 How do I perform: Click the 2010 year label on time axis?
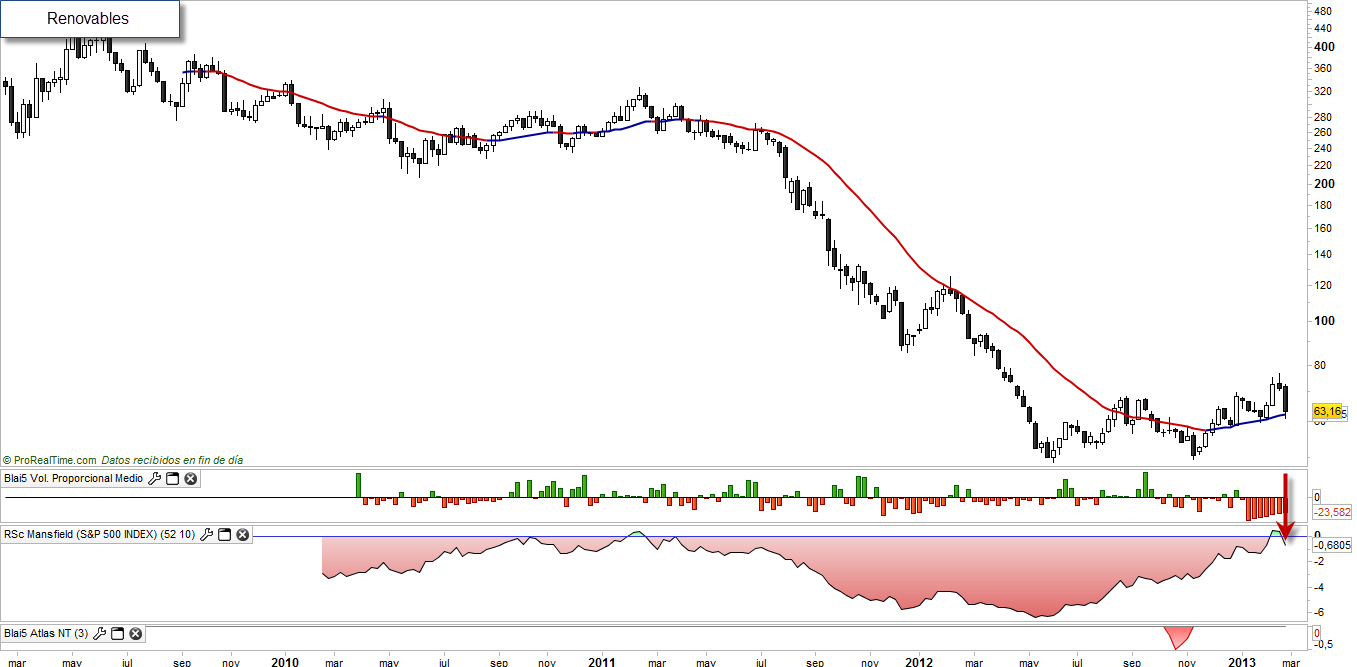tap(285, 661)
